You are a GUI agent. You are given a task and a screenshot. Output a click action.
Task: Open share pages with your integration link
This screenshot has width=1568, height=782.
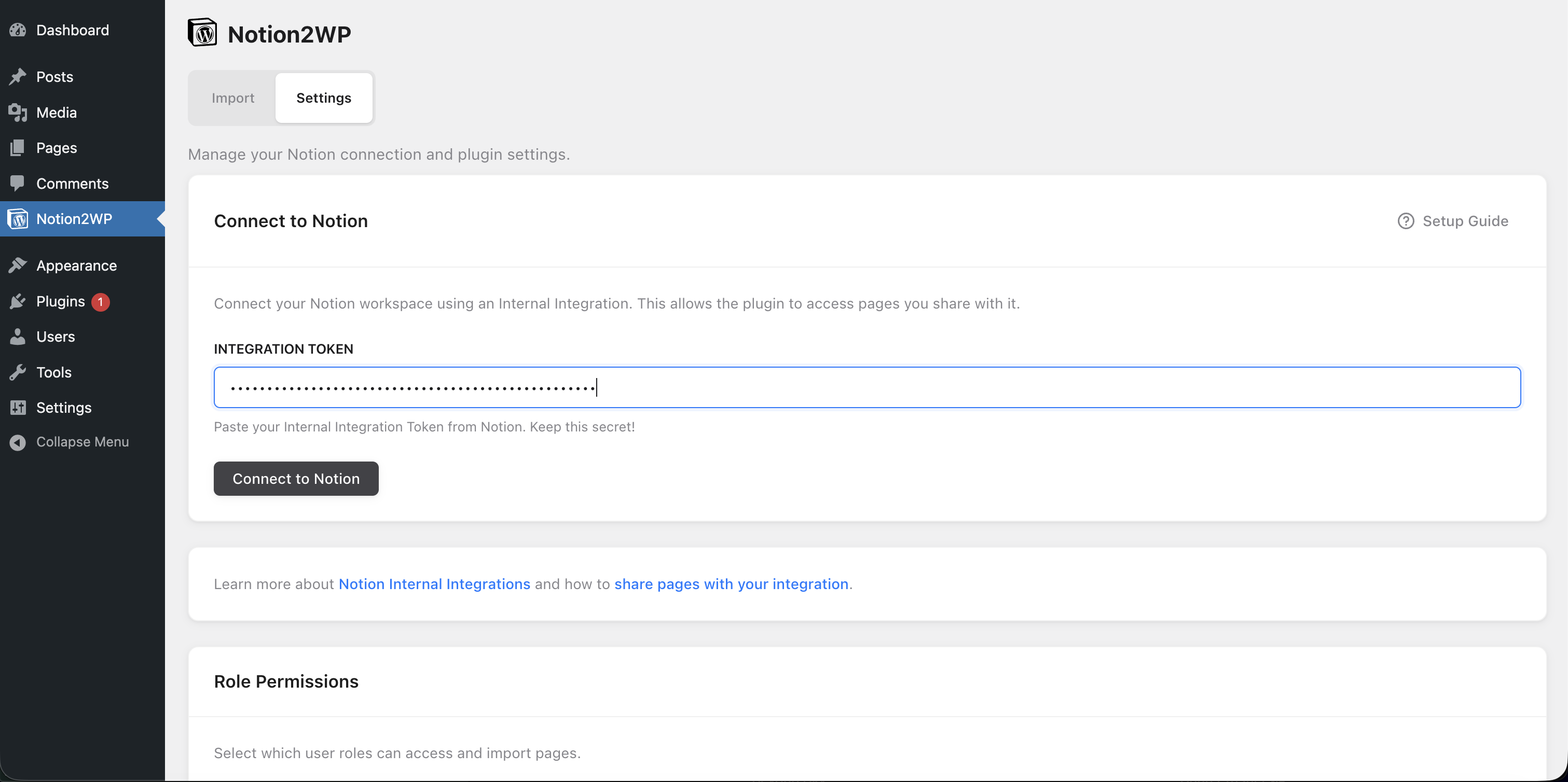click(x=731, y=583)
